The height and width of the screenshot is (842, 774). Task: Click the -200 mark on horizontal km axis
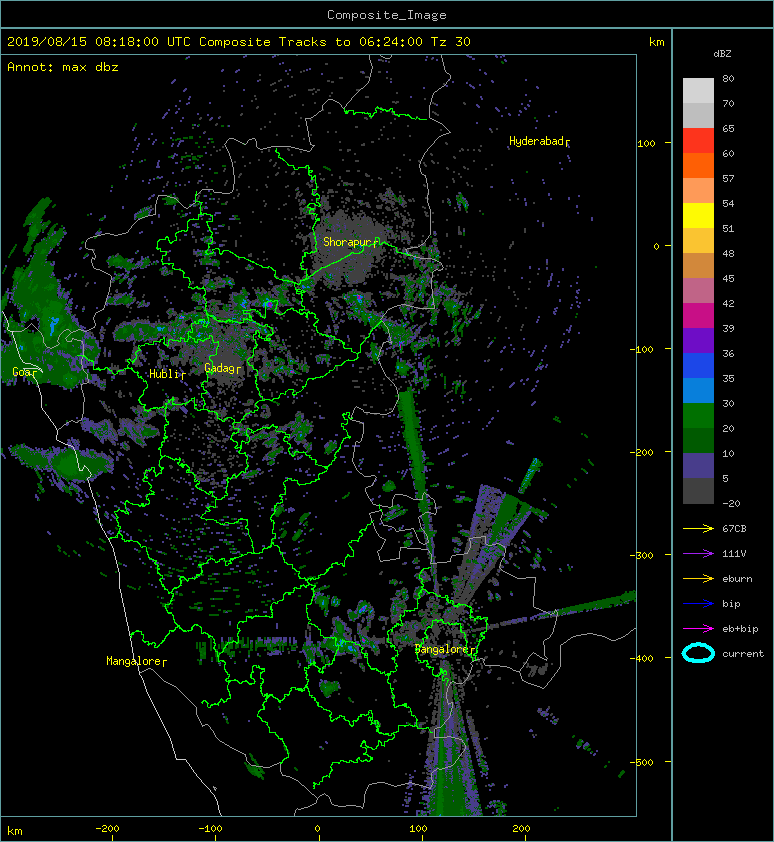click(107, 829)
